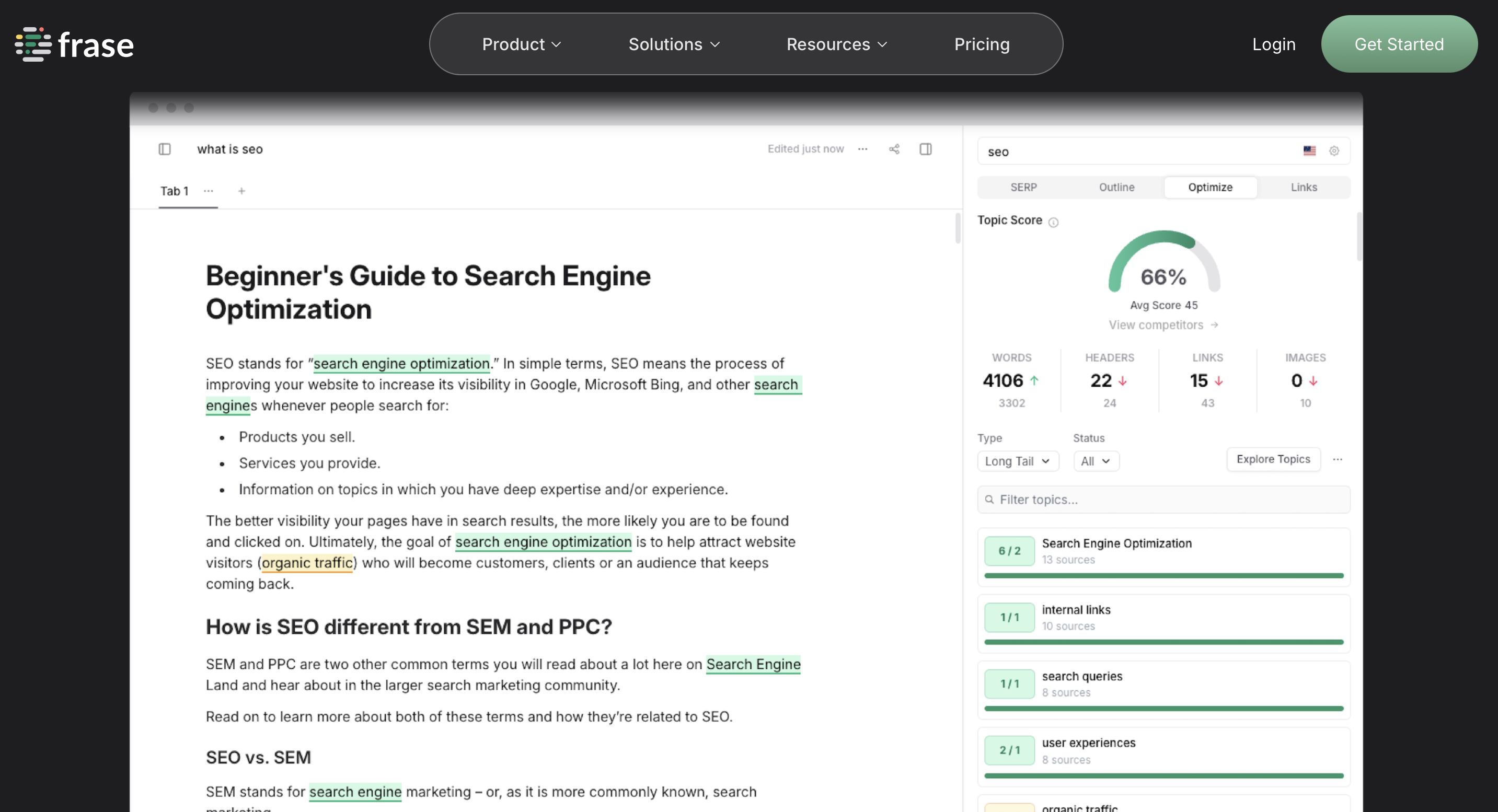Click the Filter topics input field

(1163, 500)
